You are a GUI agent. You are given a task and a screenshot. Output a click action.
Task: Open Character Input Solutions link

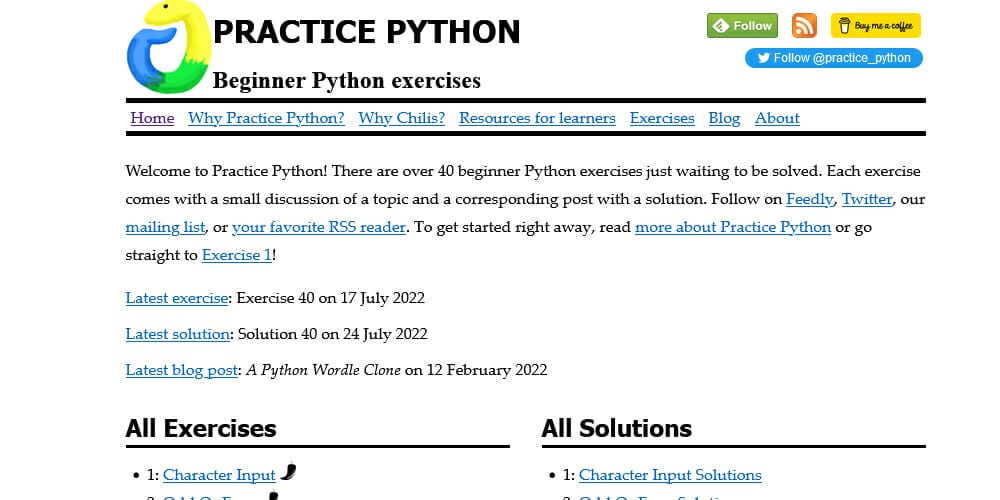[670, 475]
